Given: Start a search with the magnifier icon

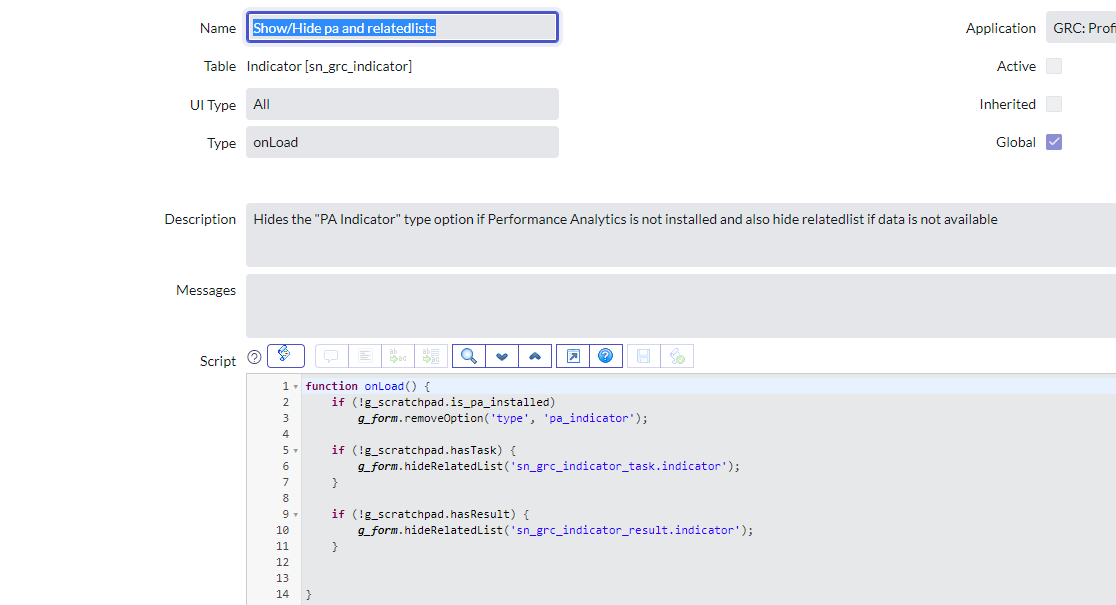Looking at the screenshot, I should (468, 355).
